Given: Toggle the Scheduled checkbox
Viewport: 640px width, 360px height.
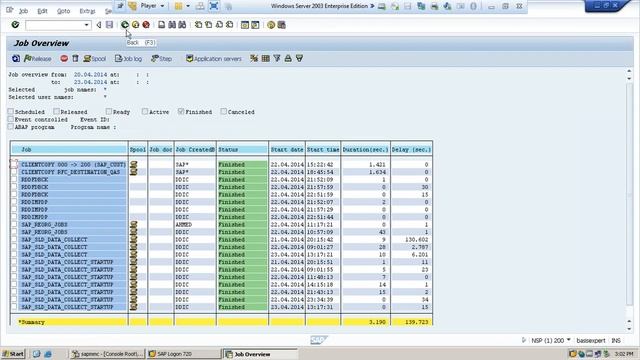Looking at the screenshot, I should pos(11,111).
